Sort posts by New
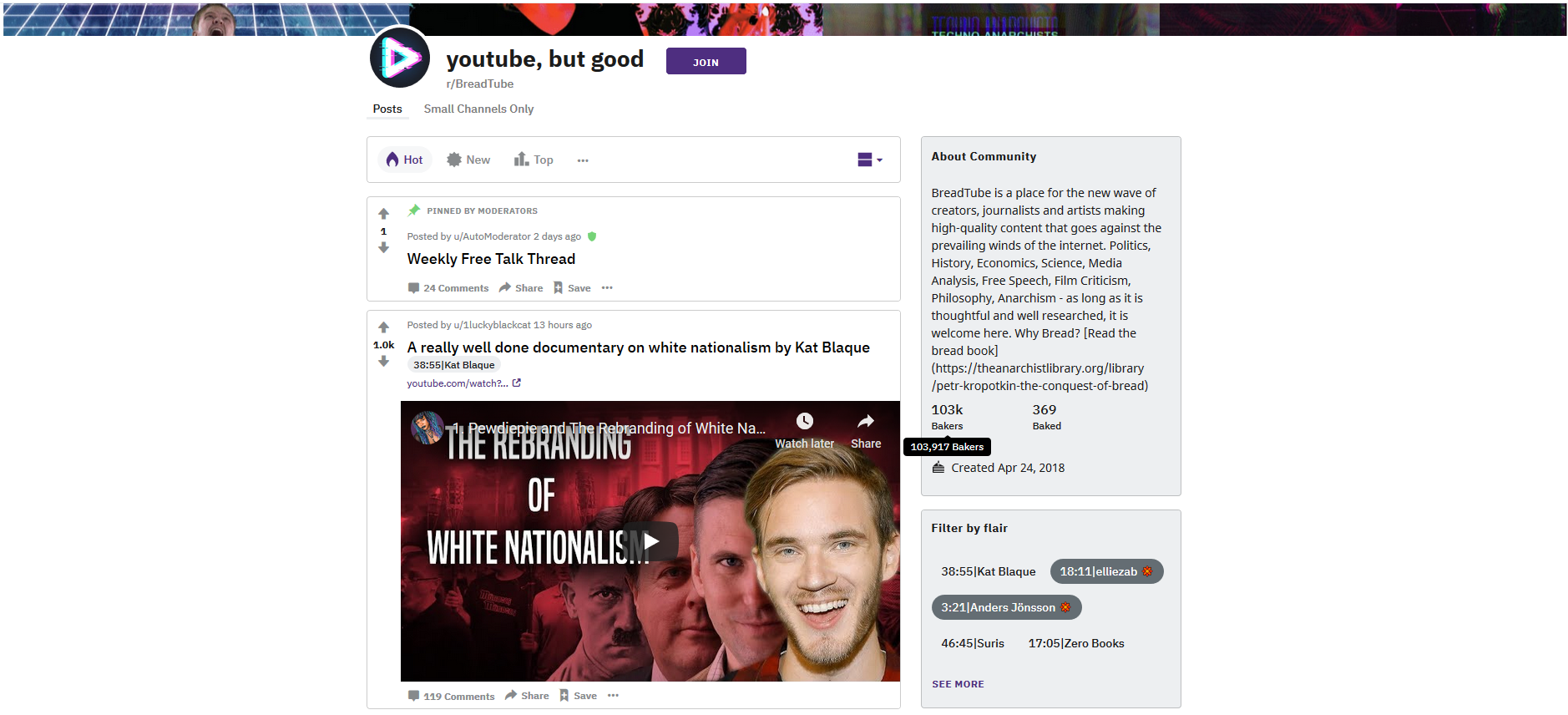The image size is (1568, 715). point(468,160)
